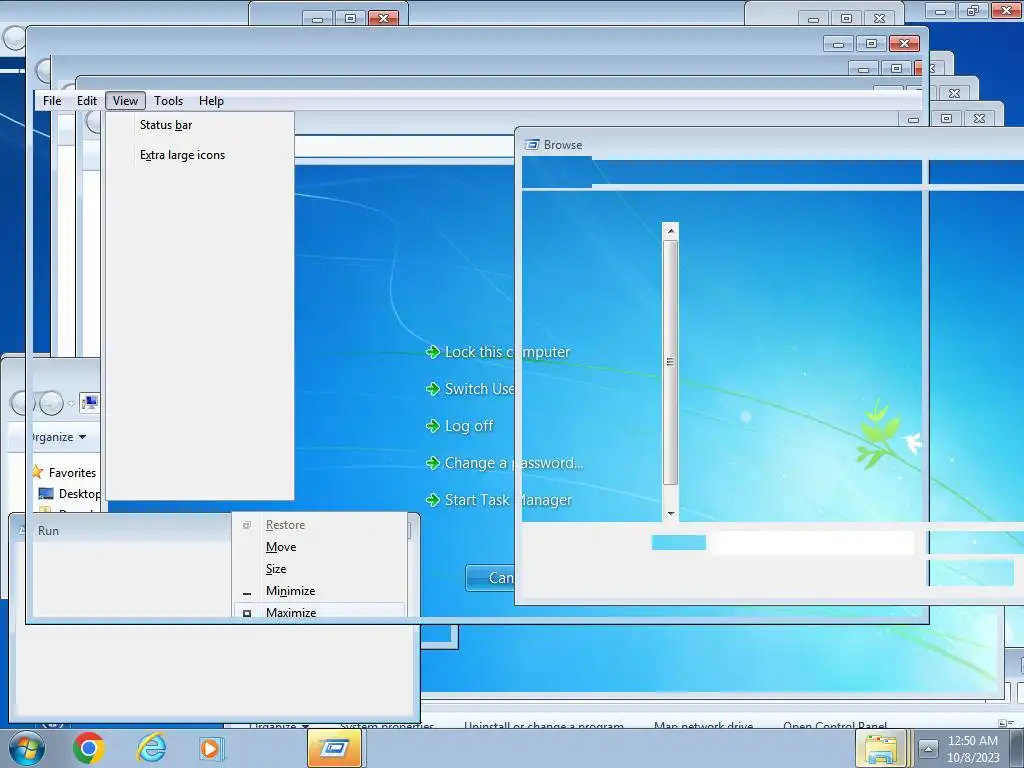The image size is (1024, 768).
Task: Click the Favorites star icon
Action: (37, 472)
